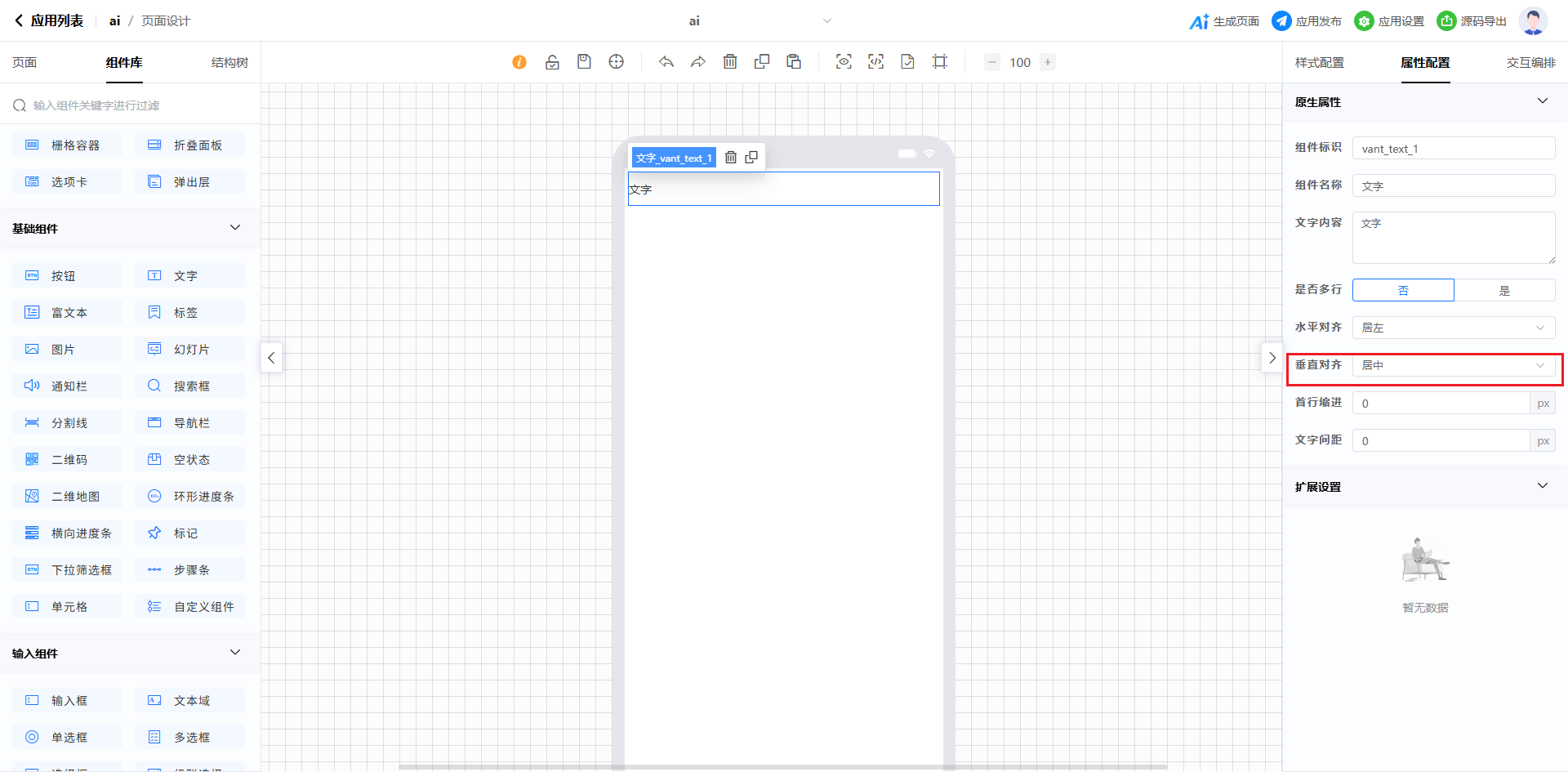Set multi-line option to 是
Screen dimensions: 1568x772
[1504, 290]
